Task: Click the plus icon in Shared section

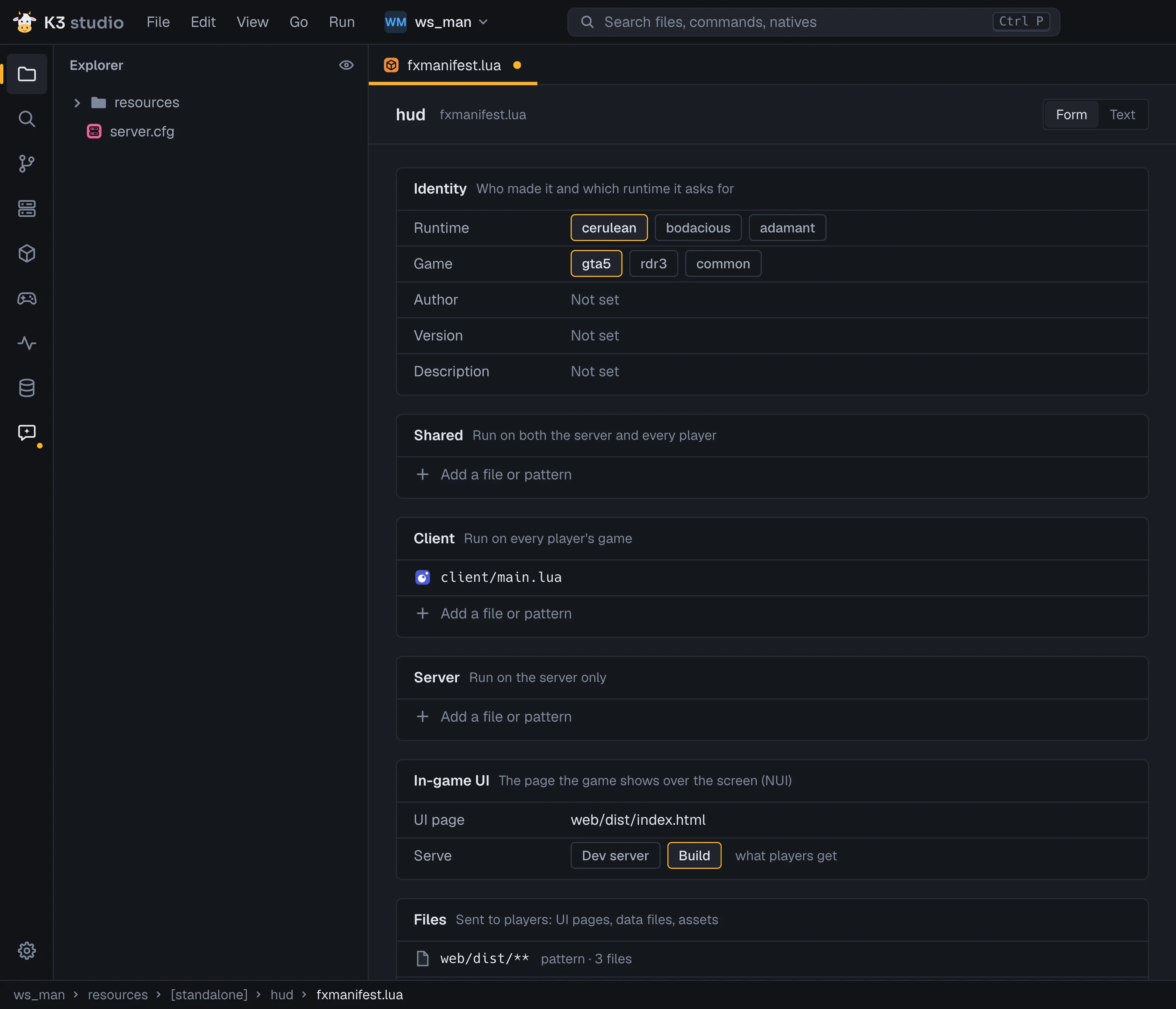Action: tap(422, 475)
